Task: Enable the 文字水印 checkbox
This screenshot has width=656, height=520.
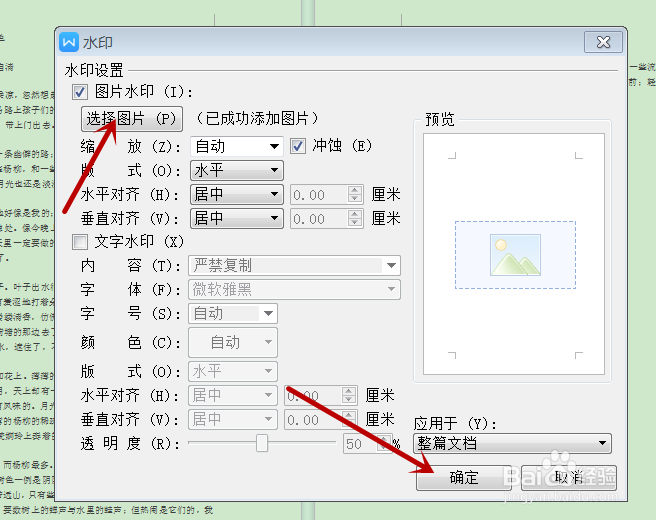Action: [79, 242]
